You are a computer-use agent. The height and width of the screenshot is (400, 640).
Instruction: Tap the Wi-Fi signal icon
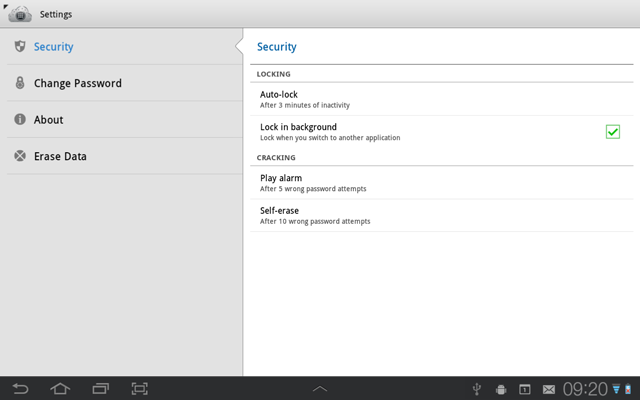pyautogui.click(x=616, y=389)
